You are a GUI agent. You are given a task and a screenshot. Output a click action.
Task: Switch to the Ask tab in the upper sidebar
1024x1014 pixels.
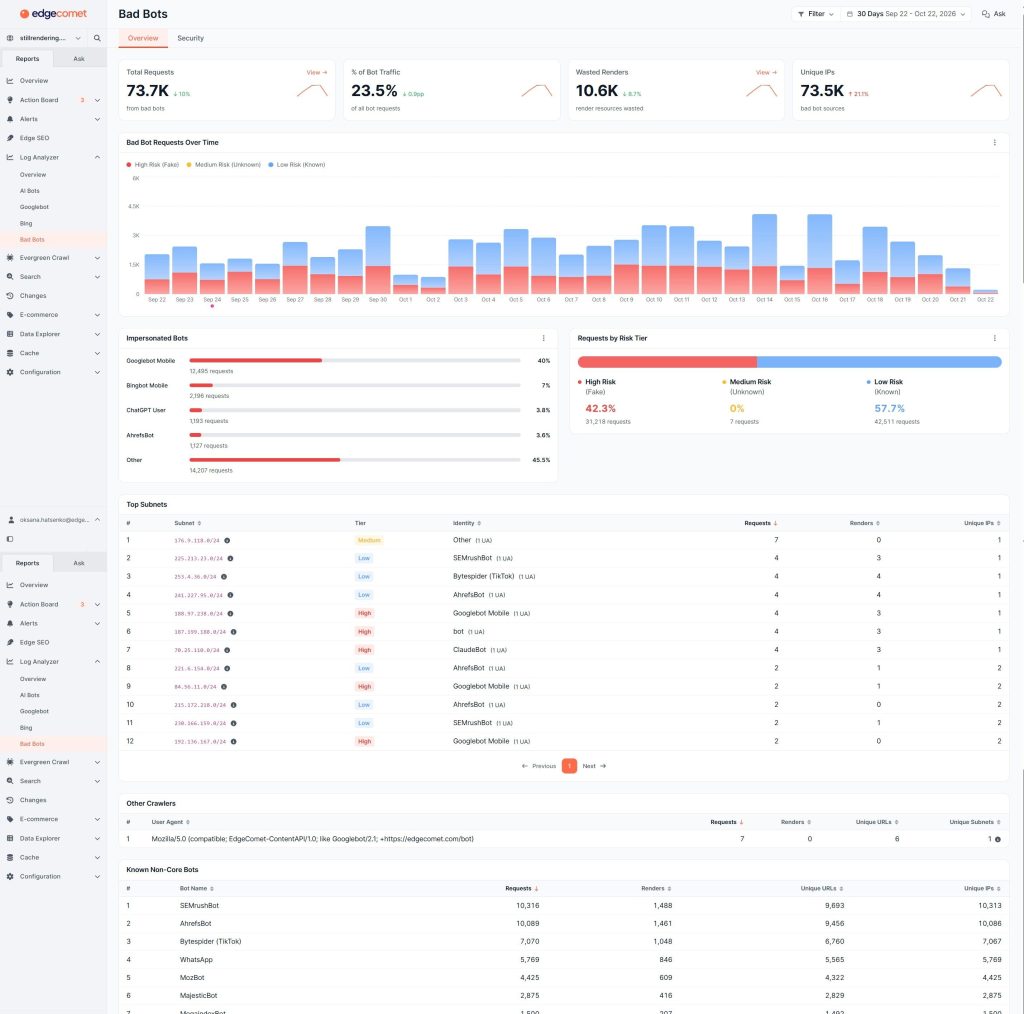[x=79, y=59]
